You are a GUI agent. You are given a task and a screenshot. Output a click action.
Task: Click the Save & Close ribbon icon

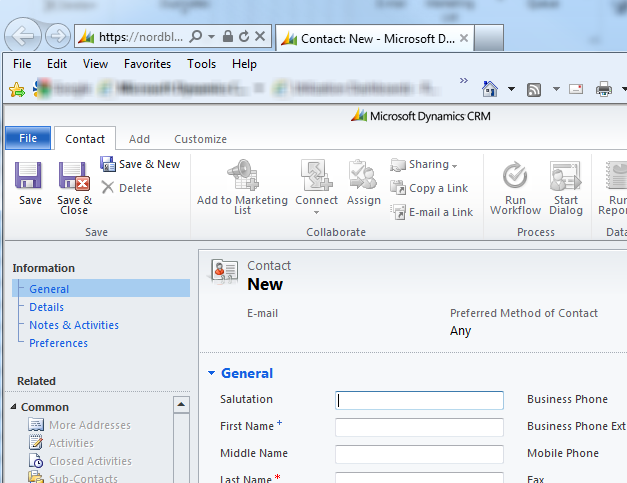74,176
